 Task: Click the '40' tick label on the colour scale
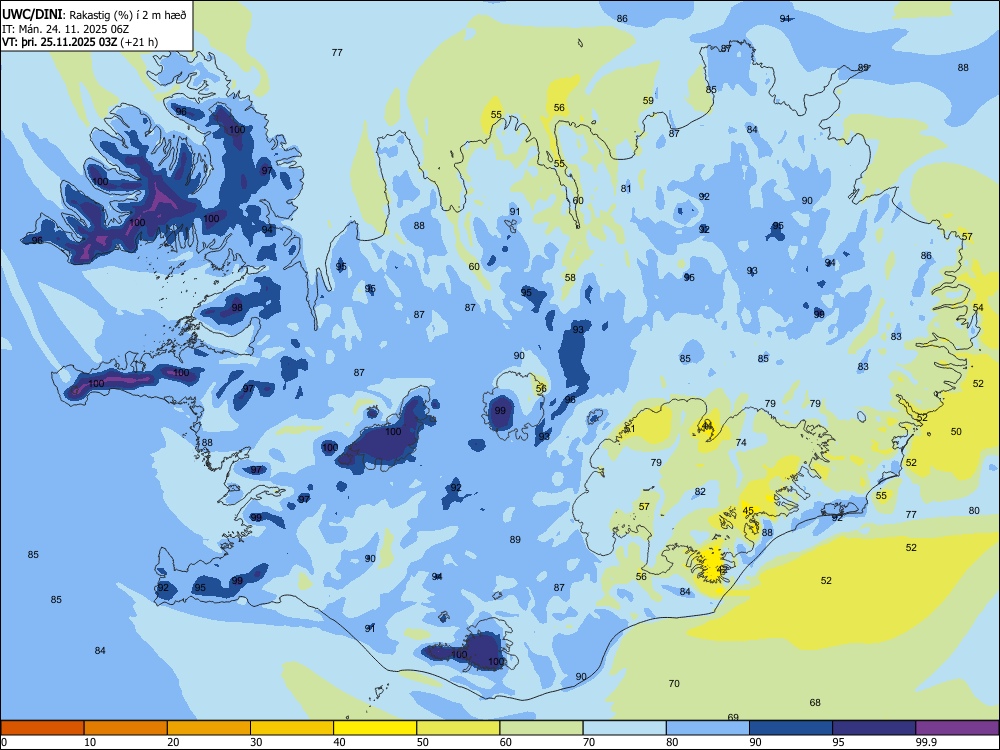339,742
